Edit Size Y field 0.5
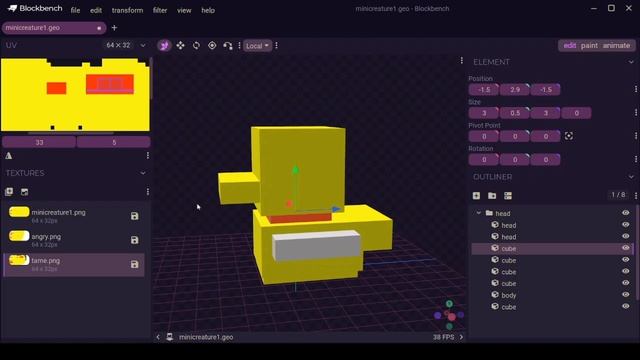This screenshot has height=360, width=640. 515,113
